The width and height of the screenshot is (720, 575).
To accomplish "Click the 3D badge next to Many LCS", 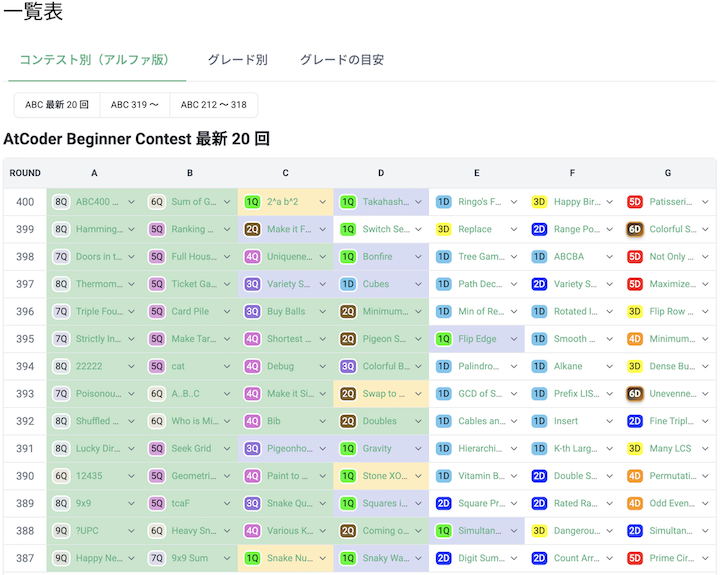I will (635, 449).
